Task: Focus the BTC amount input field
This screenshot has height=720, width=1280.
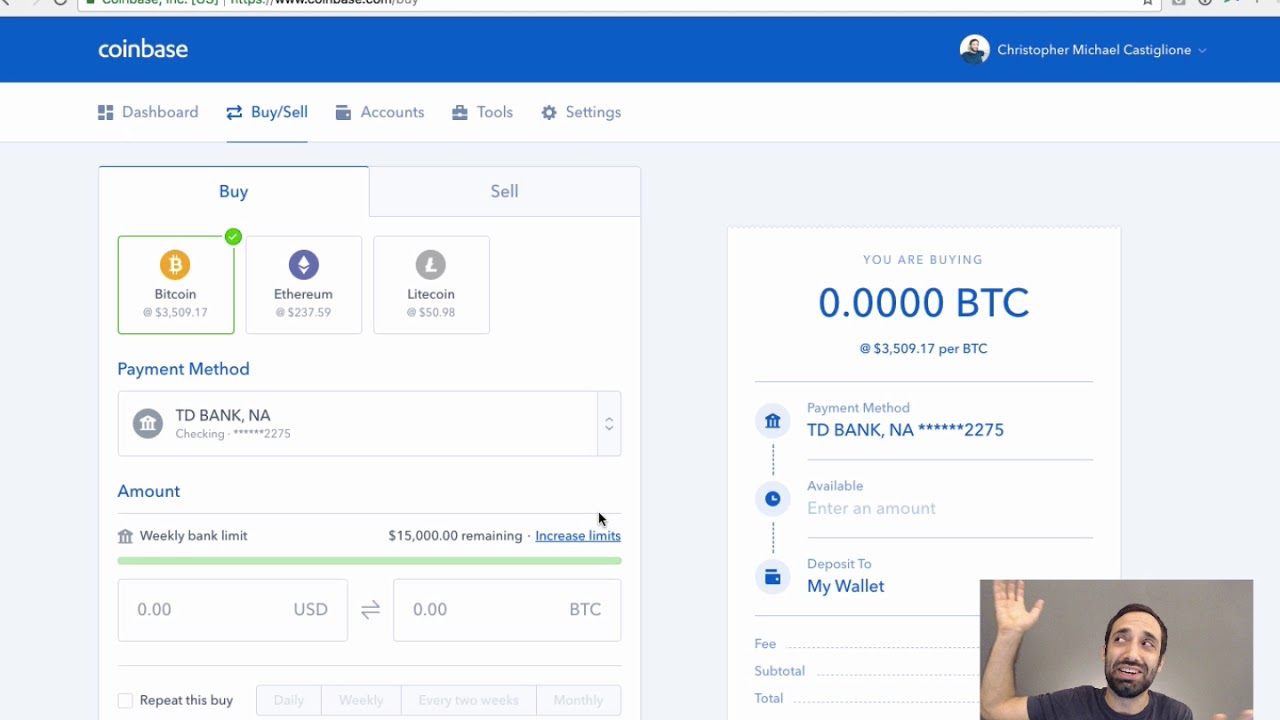Action: (507, 609)
